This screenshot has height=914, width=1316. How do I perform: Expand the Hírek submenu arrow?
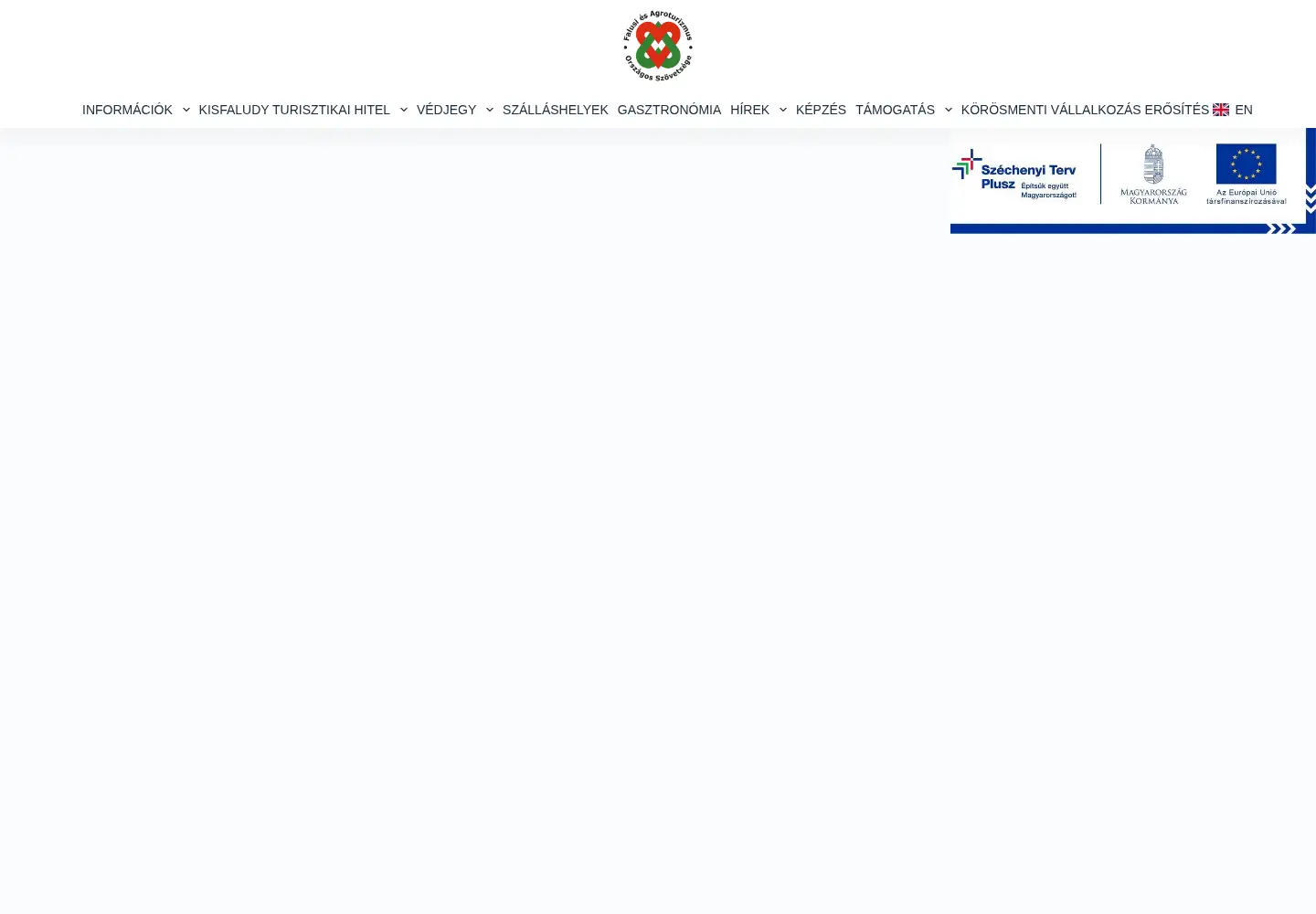pyautogui.click(x=783, y=110)
